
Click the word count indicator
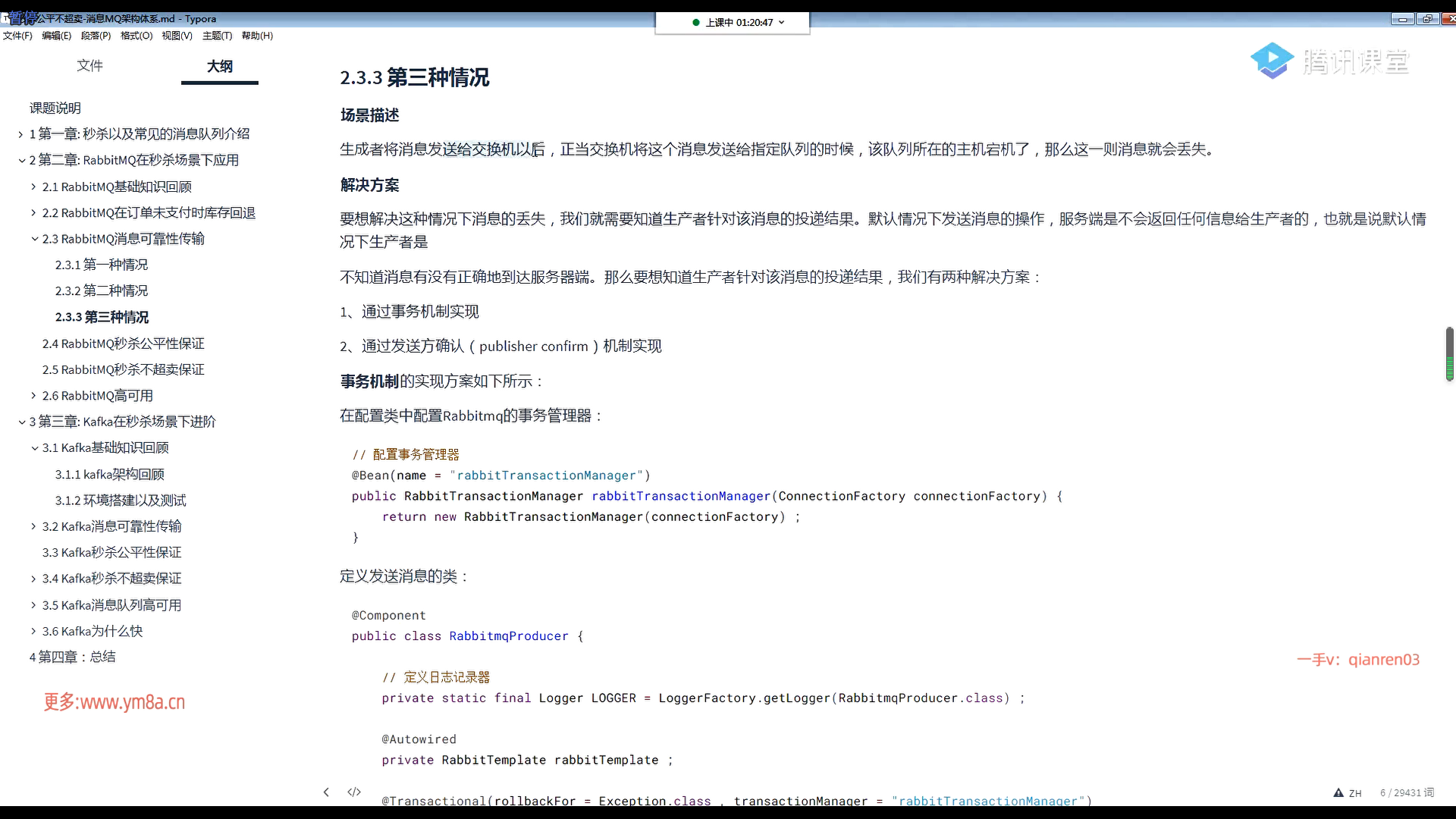(x=1407, y=792)
